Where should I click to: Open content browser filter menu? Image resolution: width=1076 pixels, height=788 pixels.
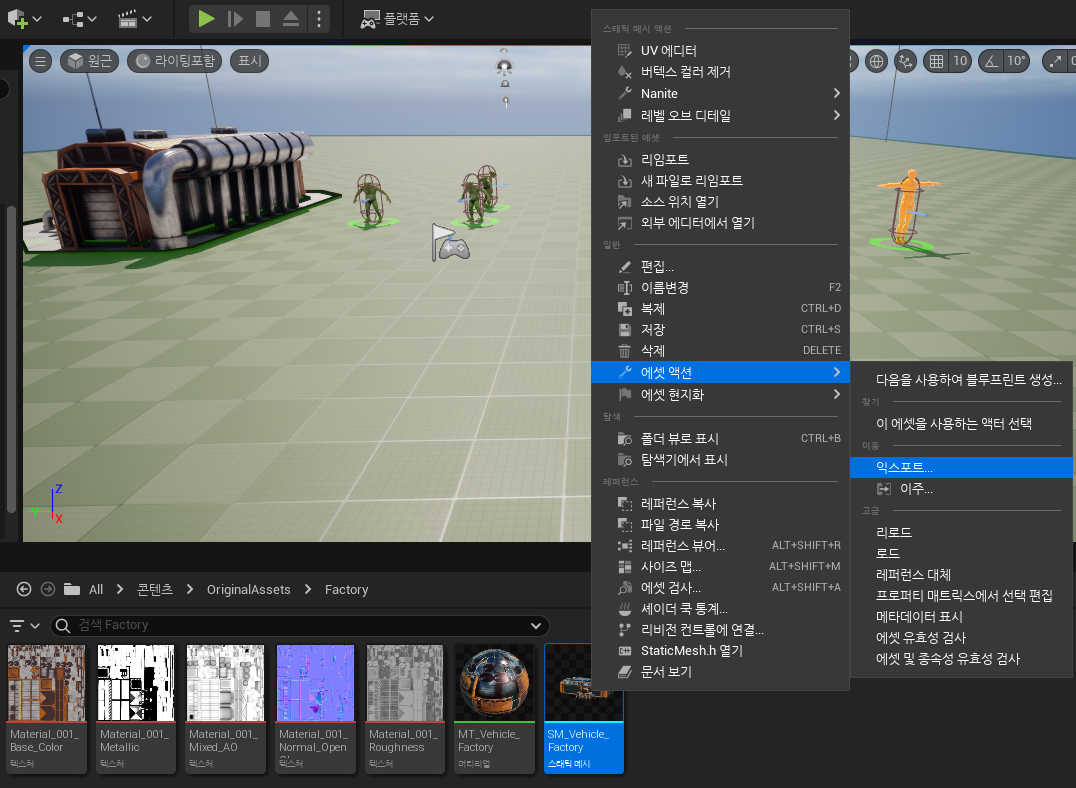[x=24, y=626]
